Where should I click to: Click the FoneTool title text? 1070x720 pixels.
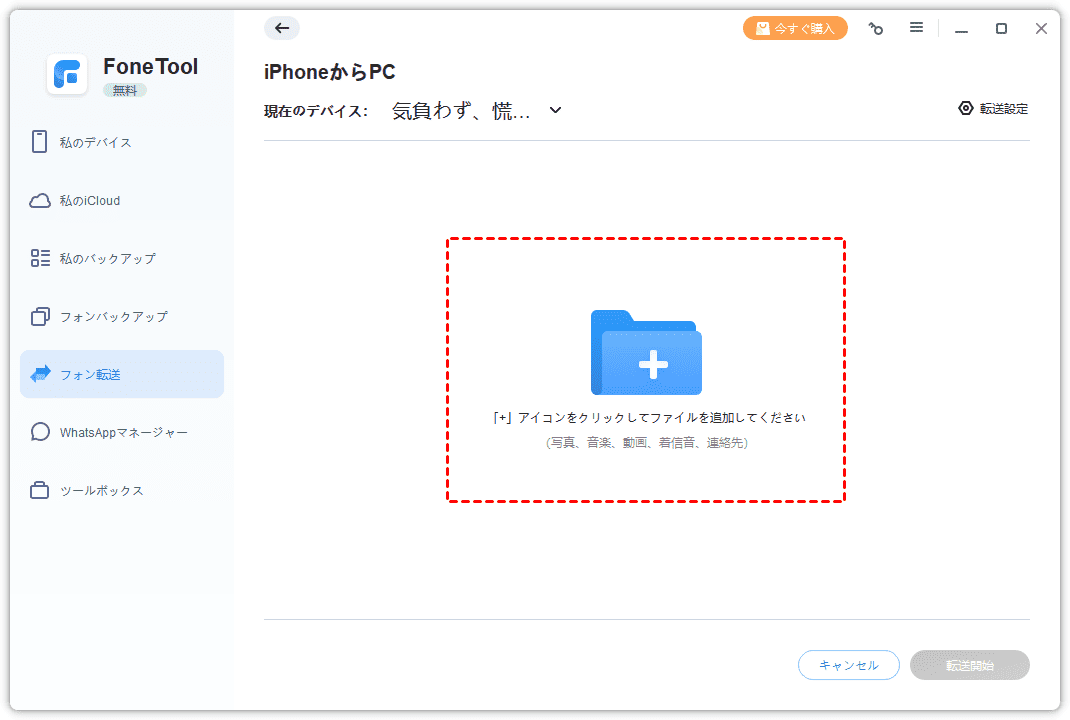tap(150, 66)
